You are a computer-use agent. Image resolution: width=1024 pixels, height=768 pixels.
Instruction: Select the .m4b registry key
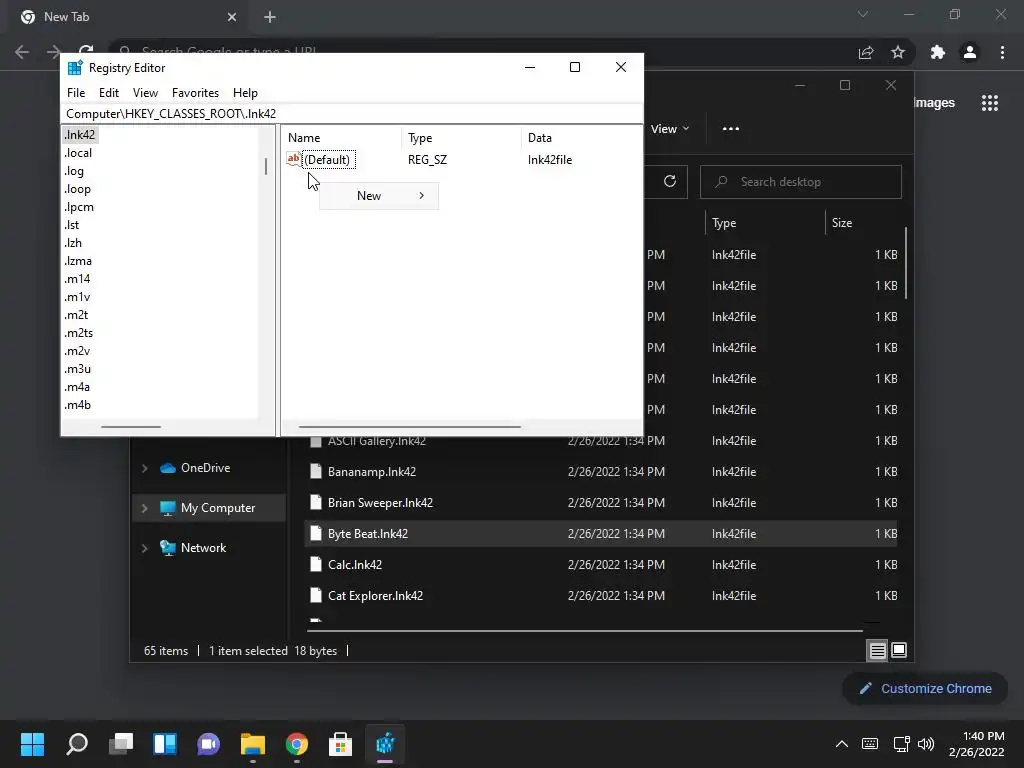[x=78, y=405]
